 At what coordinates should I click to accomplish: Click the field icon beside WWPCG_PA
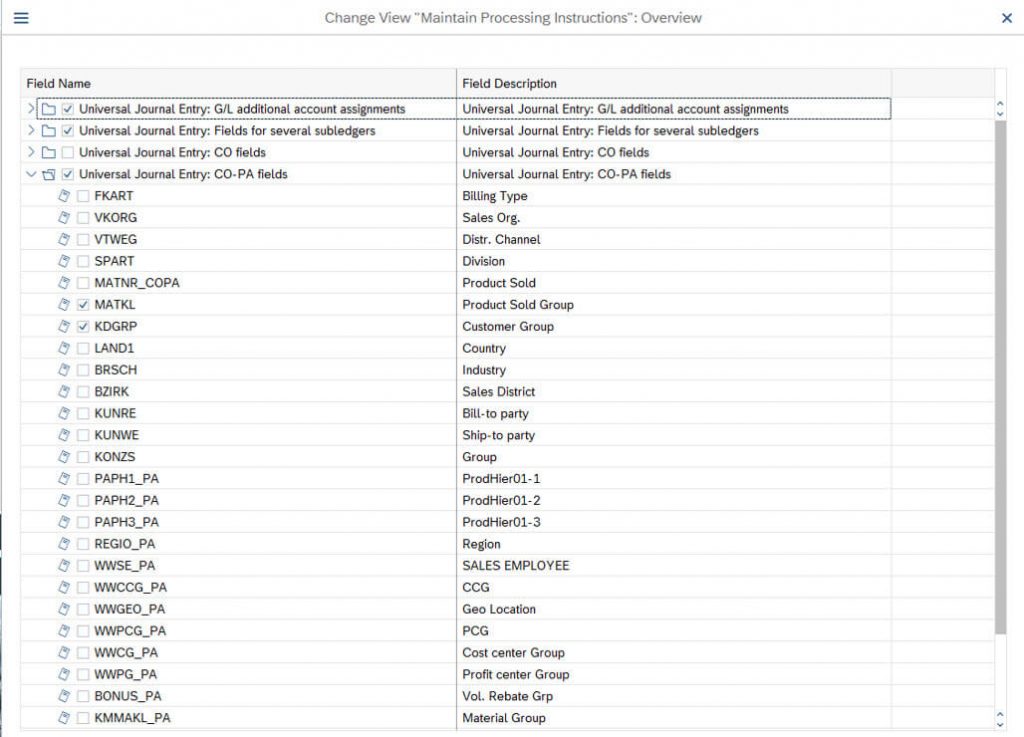tap(64, 631)
